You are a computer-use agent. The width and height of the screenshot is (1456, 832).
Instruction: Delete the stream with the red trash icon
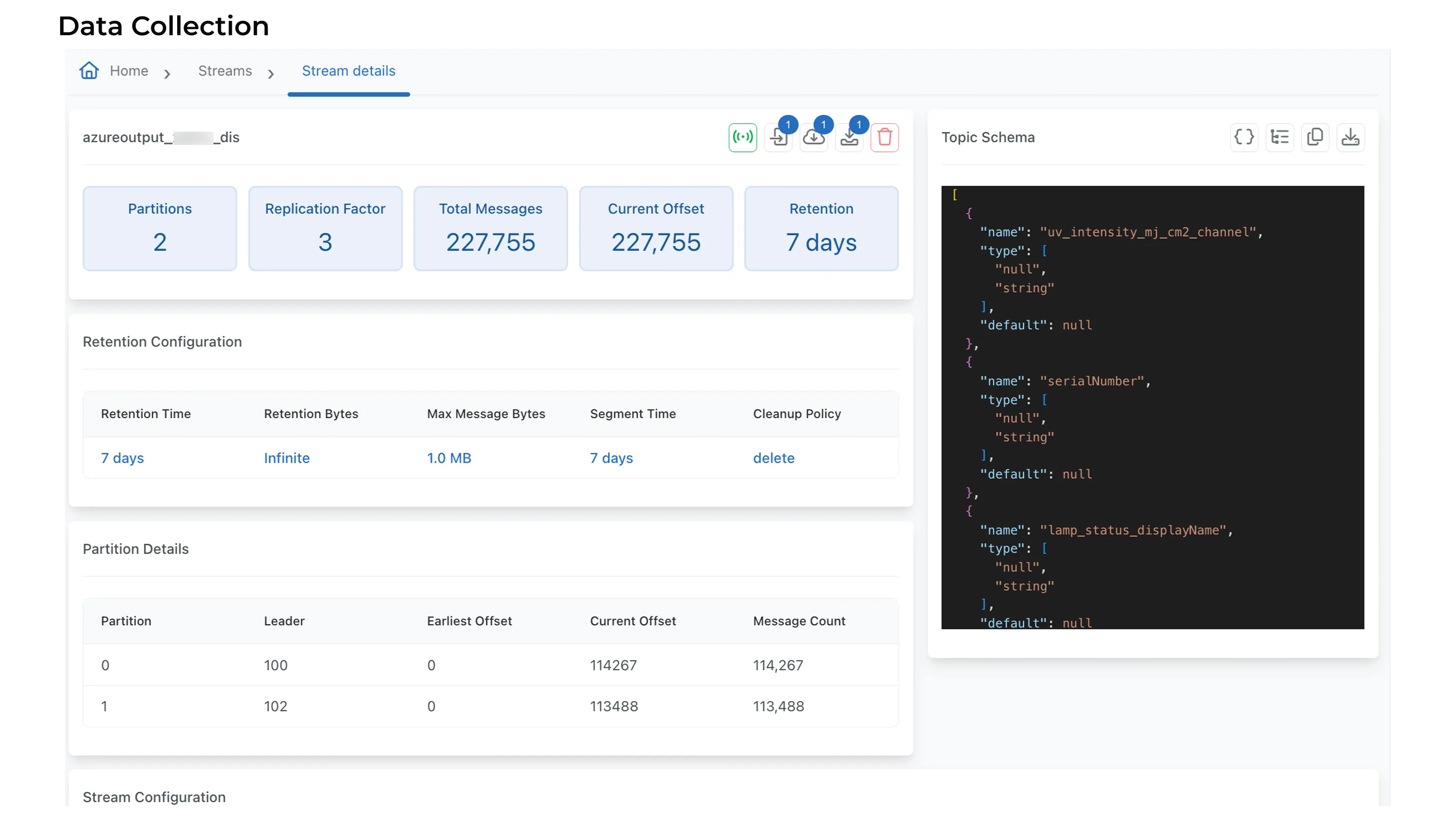884,138
